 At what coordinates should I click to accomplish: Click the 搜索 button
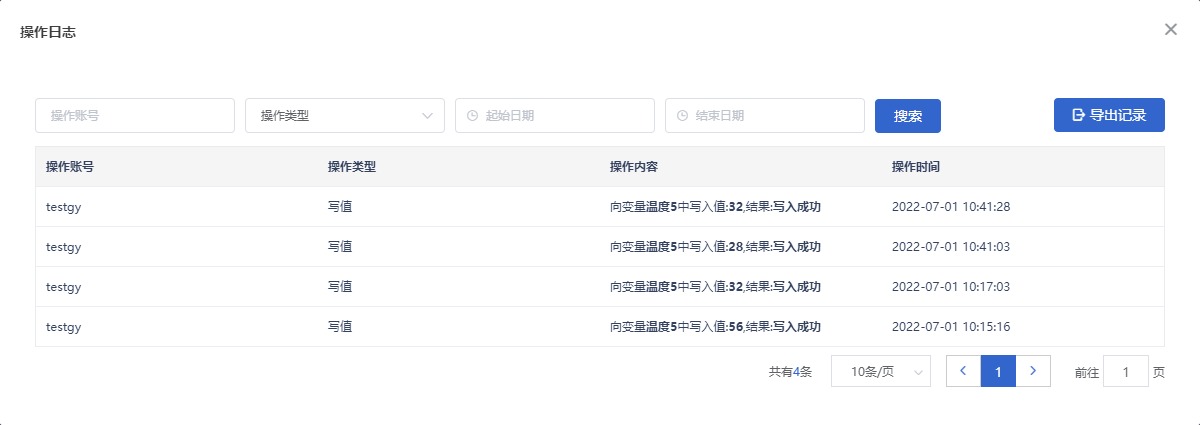(x=908, y=115)
